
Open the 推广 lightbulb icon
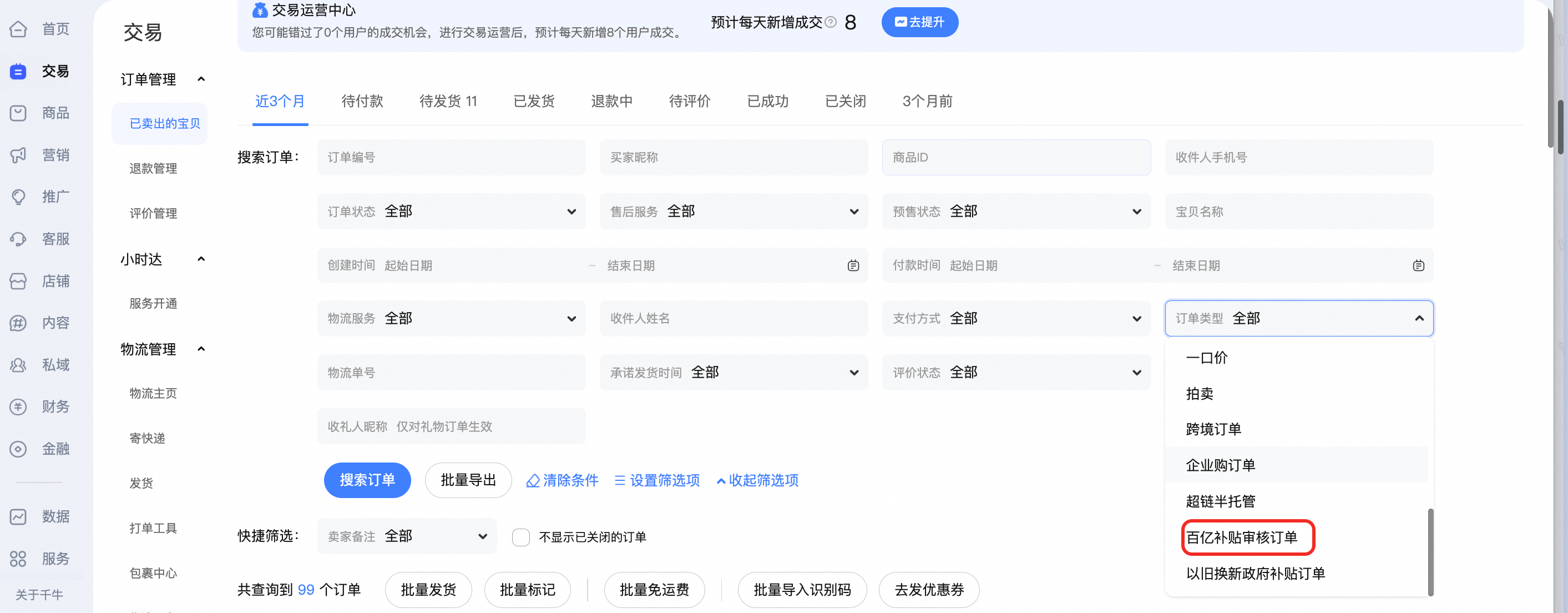[x=18, y=197]
